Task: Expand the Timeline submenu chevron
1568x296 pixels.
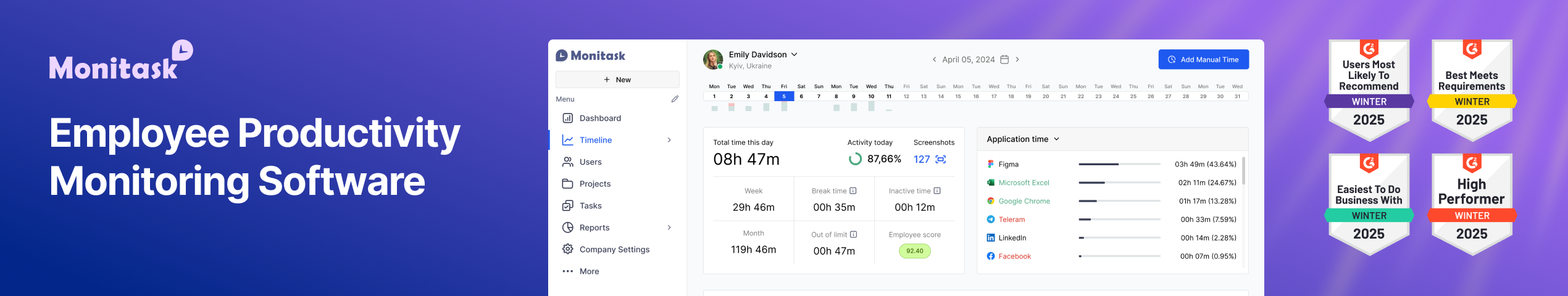Action: (669, 140)
